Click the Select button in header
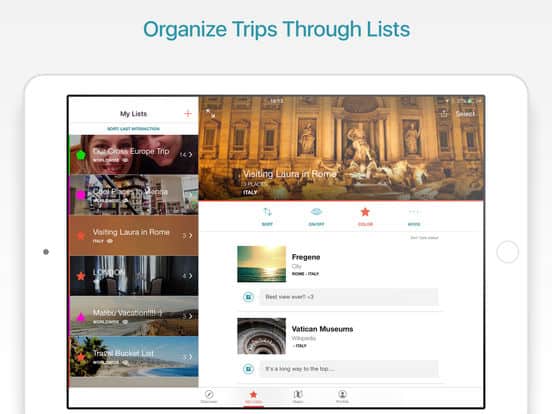552x414 pixels. [x=465, y=114]
